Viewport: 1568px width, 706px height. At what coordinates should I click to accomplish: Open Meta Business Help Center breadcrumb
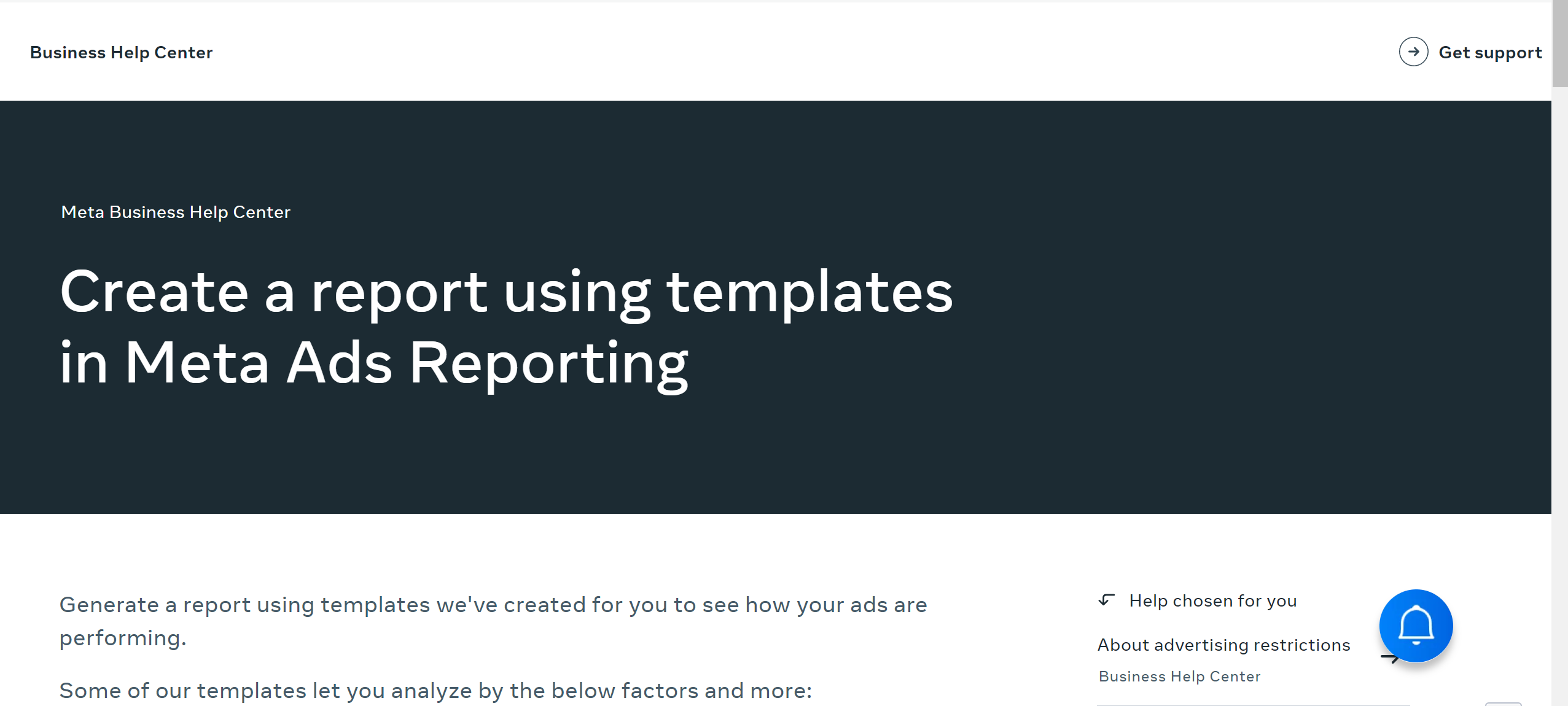[x=176, y=212]
